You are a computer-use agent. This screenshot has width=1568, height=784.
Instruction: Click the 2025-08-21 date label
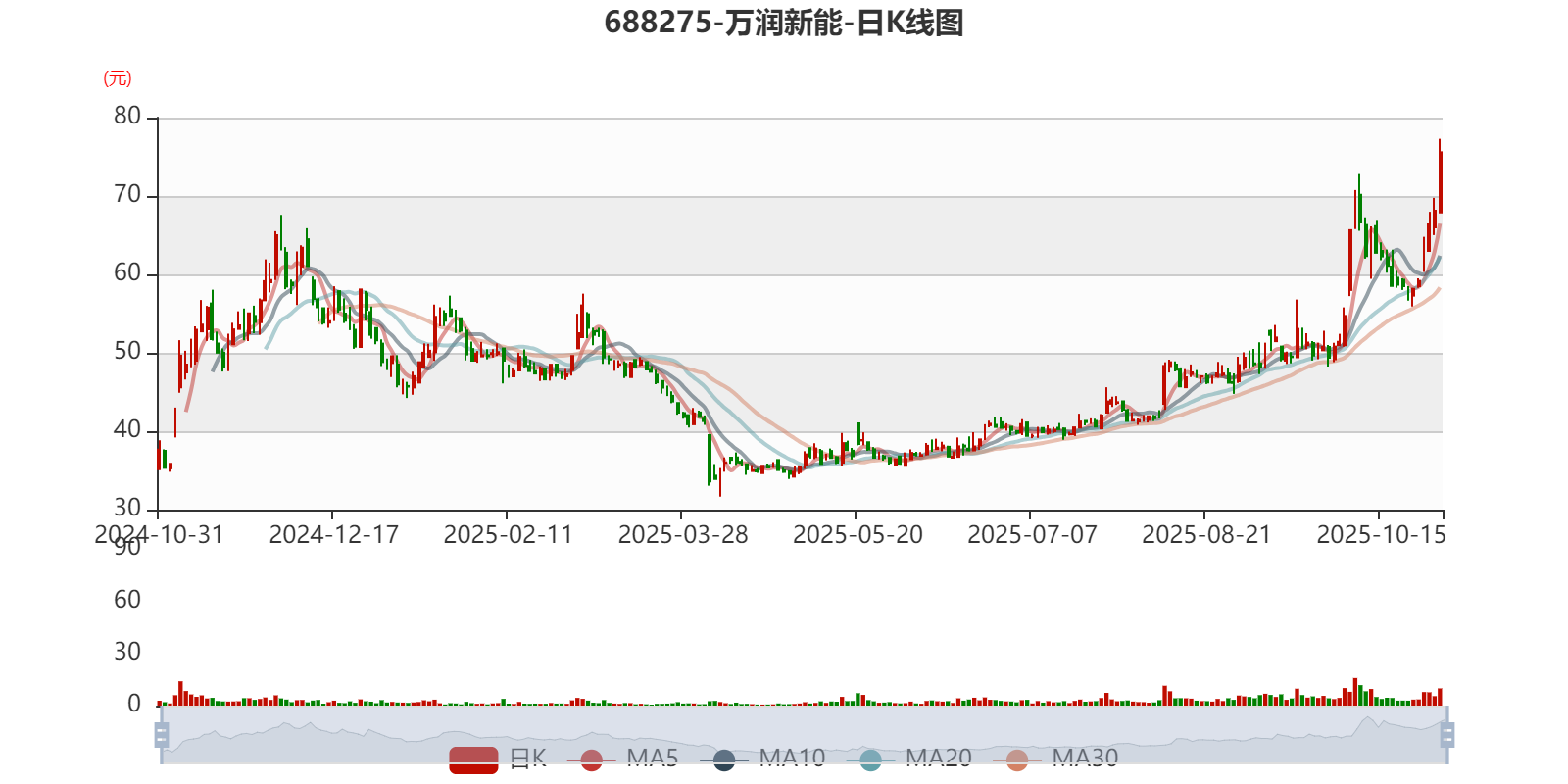pos(1206,535)
